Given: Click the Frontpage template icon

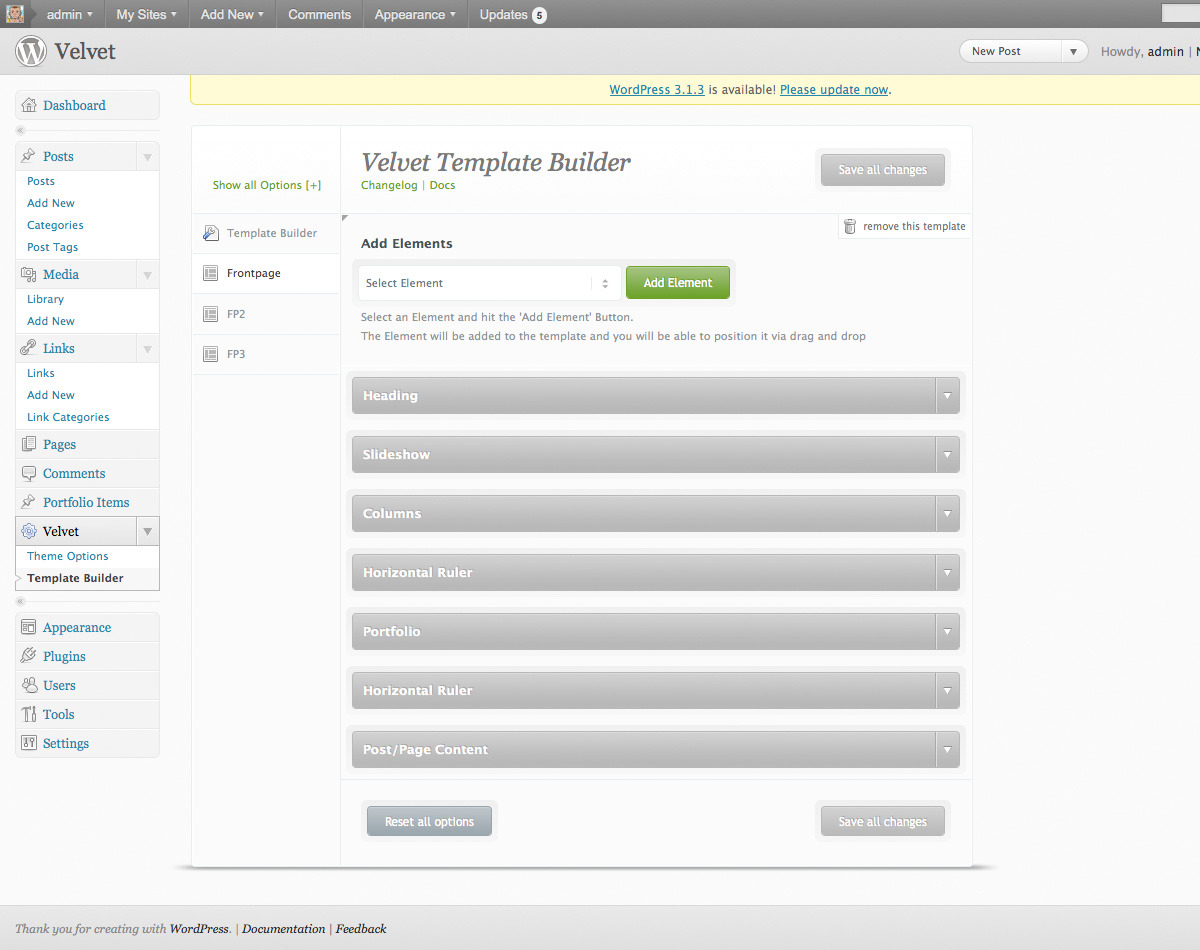Looking at the screenshot, I should 211,273.
